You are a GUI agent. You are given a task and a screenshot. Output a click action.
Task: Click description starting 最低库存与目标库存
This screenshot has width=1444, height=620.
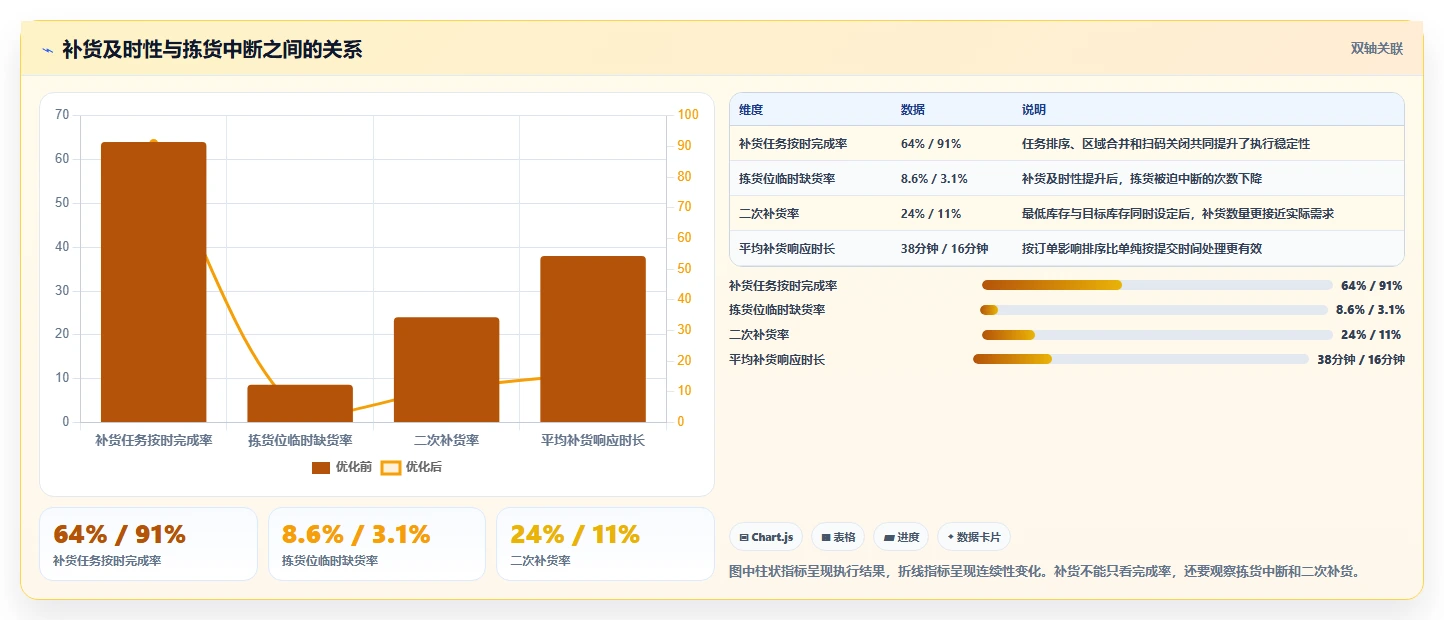tap(1178, 214)
